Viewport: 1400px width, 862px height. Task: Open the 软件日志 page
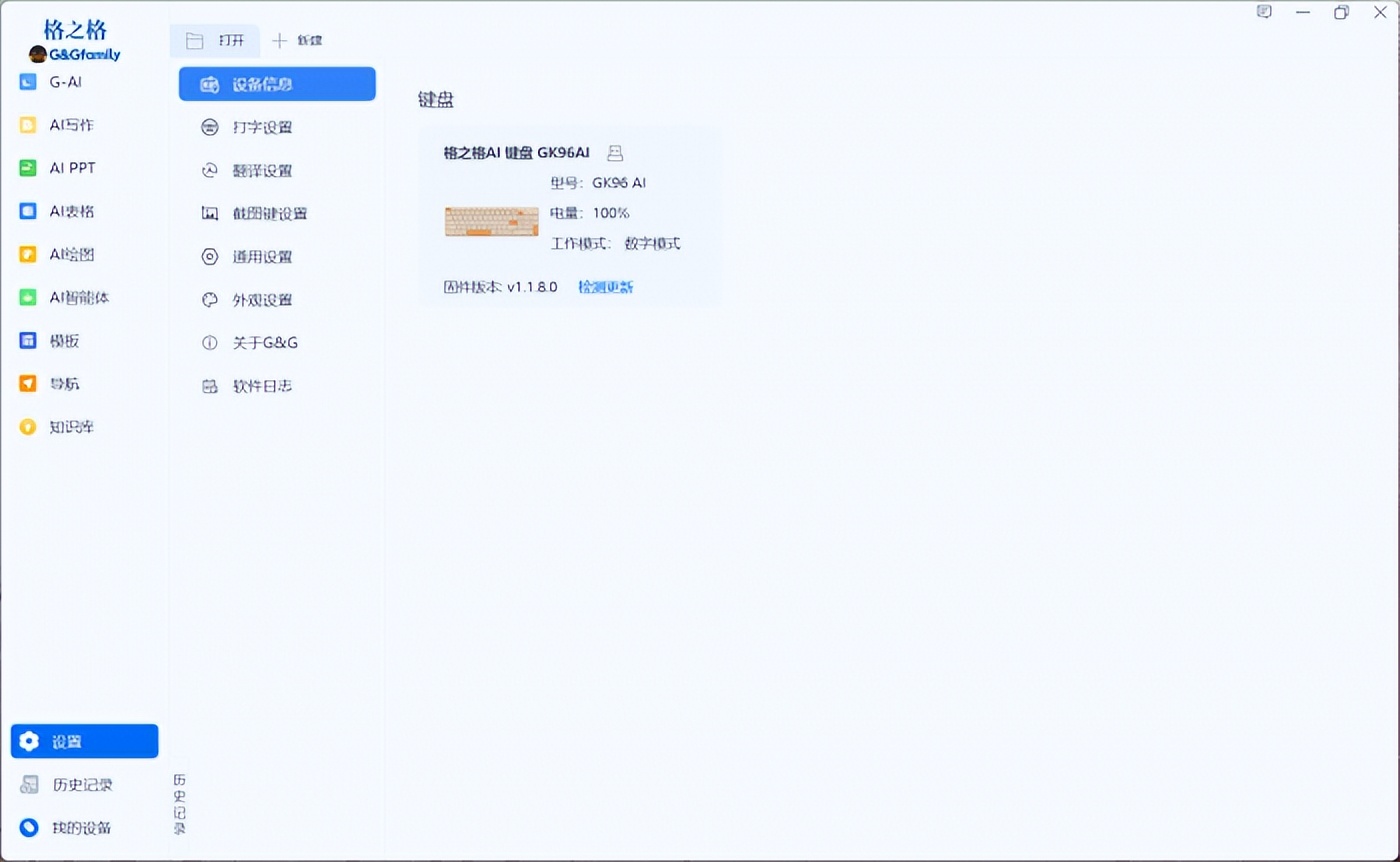[x=277, y=385]
